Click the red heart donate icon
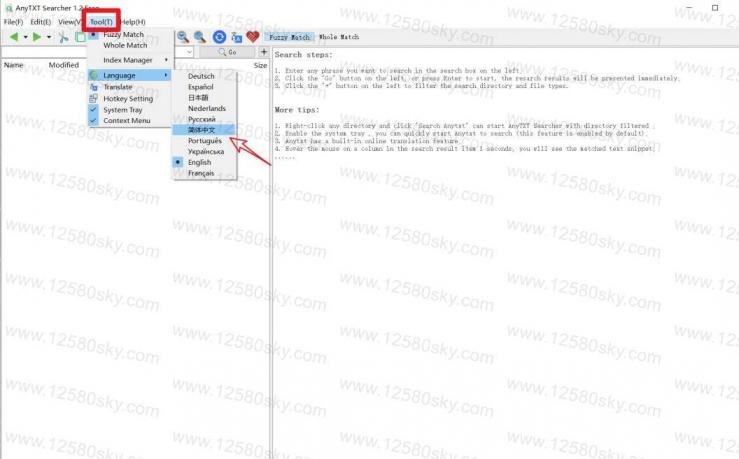739x459 pixels. click(x=253, y=37)
